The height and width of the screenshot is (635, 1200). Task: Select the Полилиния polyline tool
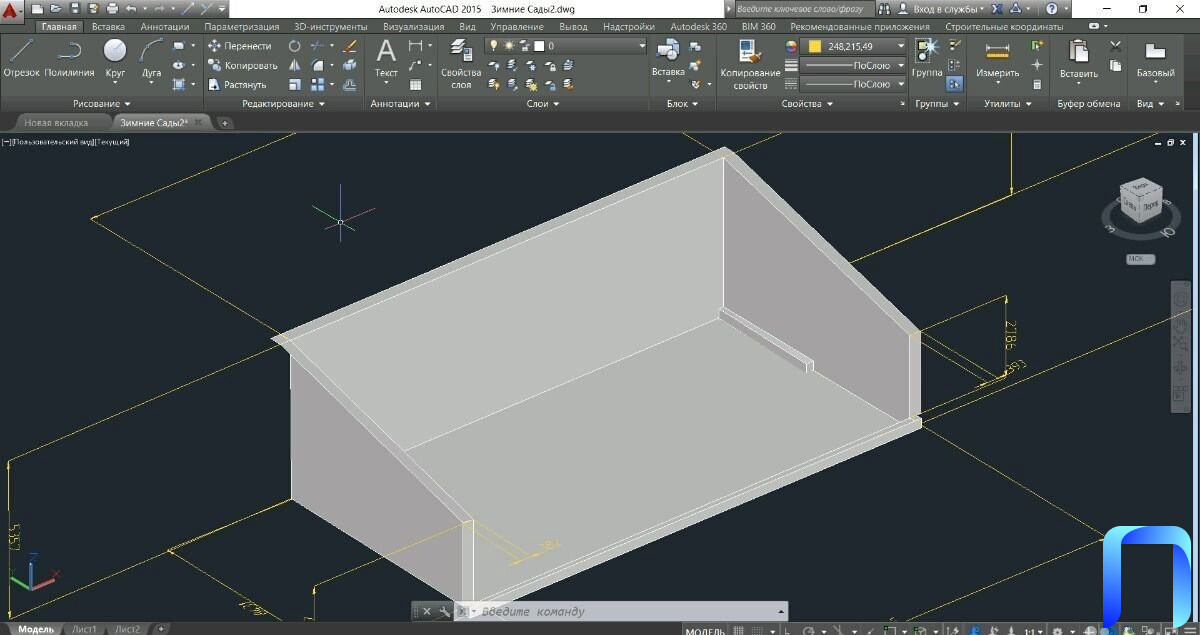tap(69, 58)
